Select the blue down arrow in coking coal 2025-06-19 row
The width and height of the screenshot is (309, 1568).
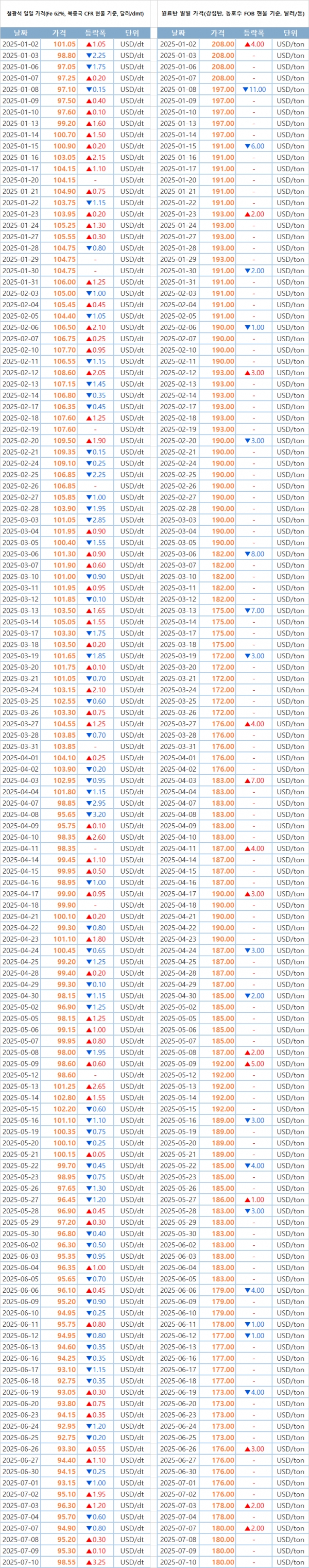[248, 1392]
